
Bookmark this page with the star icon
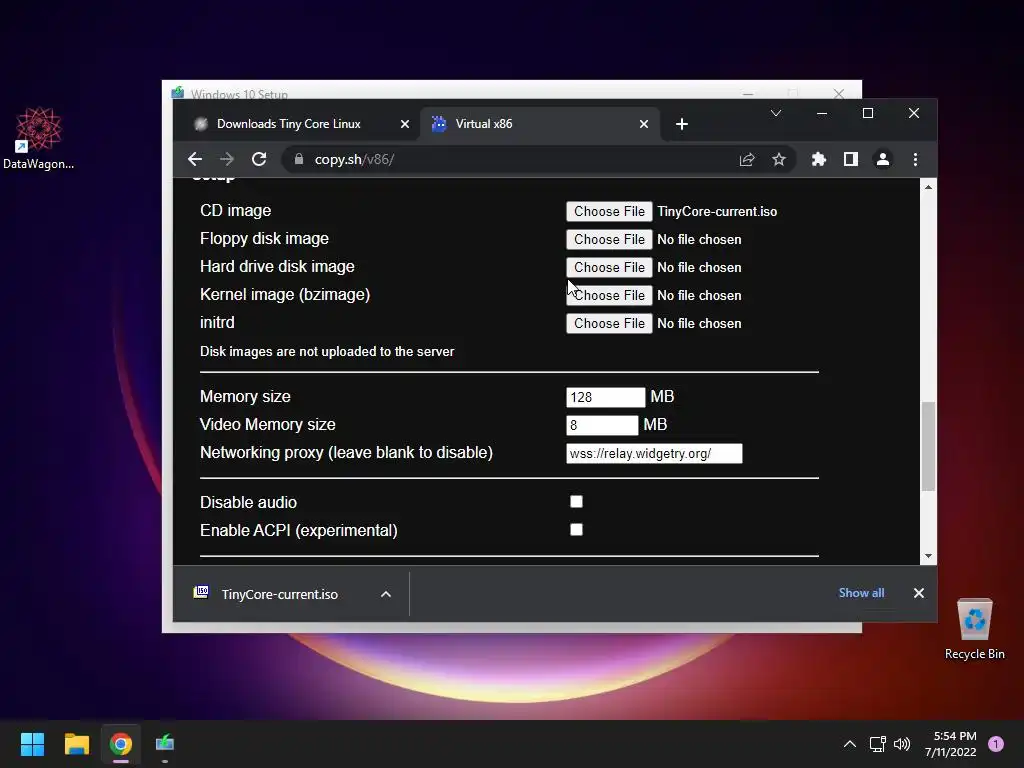(778, 159)
